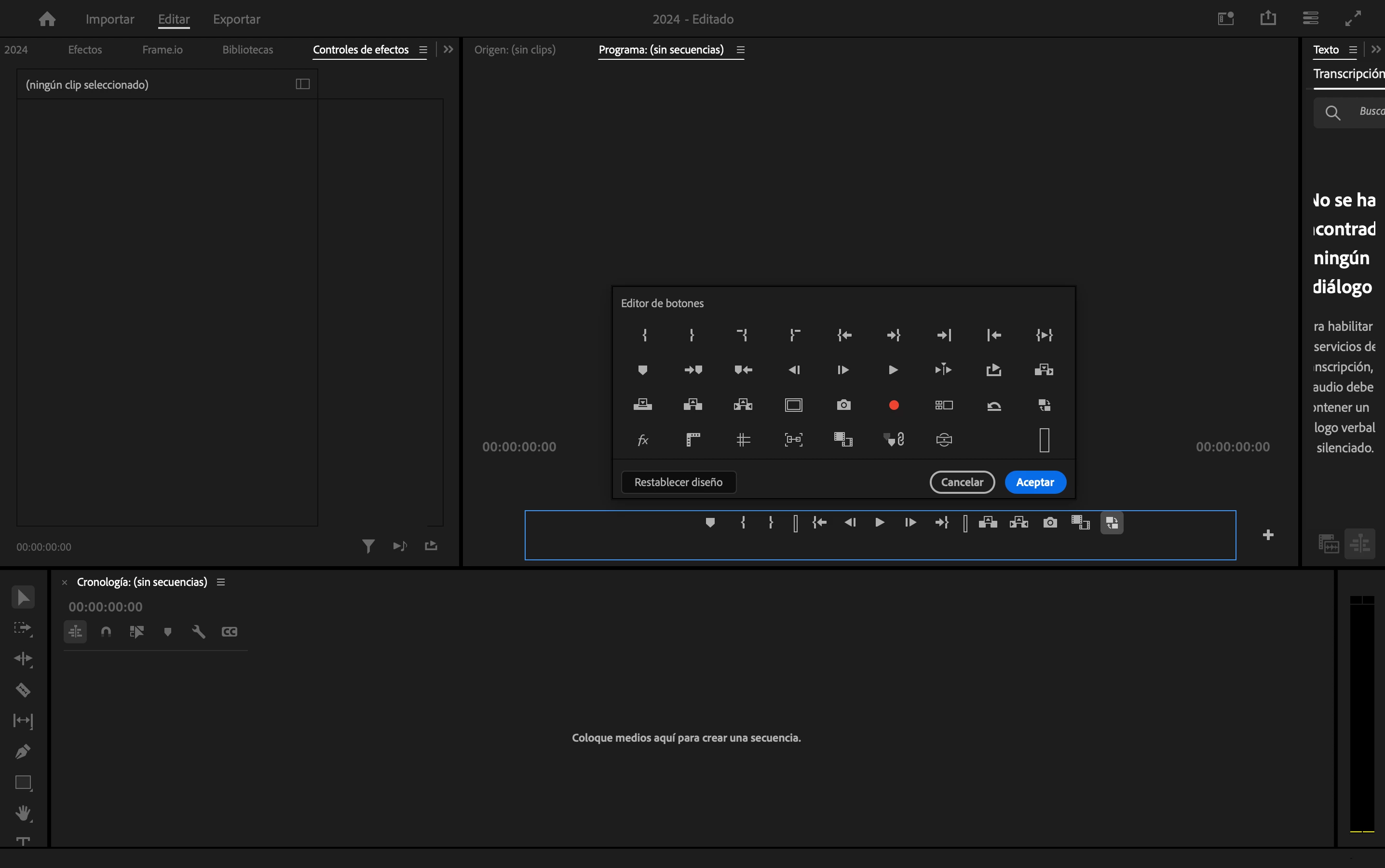The height and width of the screenshot is (868, 1385).
Task: Click the Add Marker icon in transport bar
Action: [710, 522]
